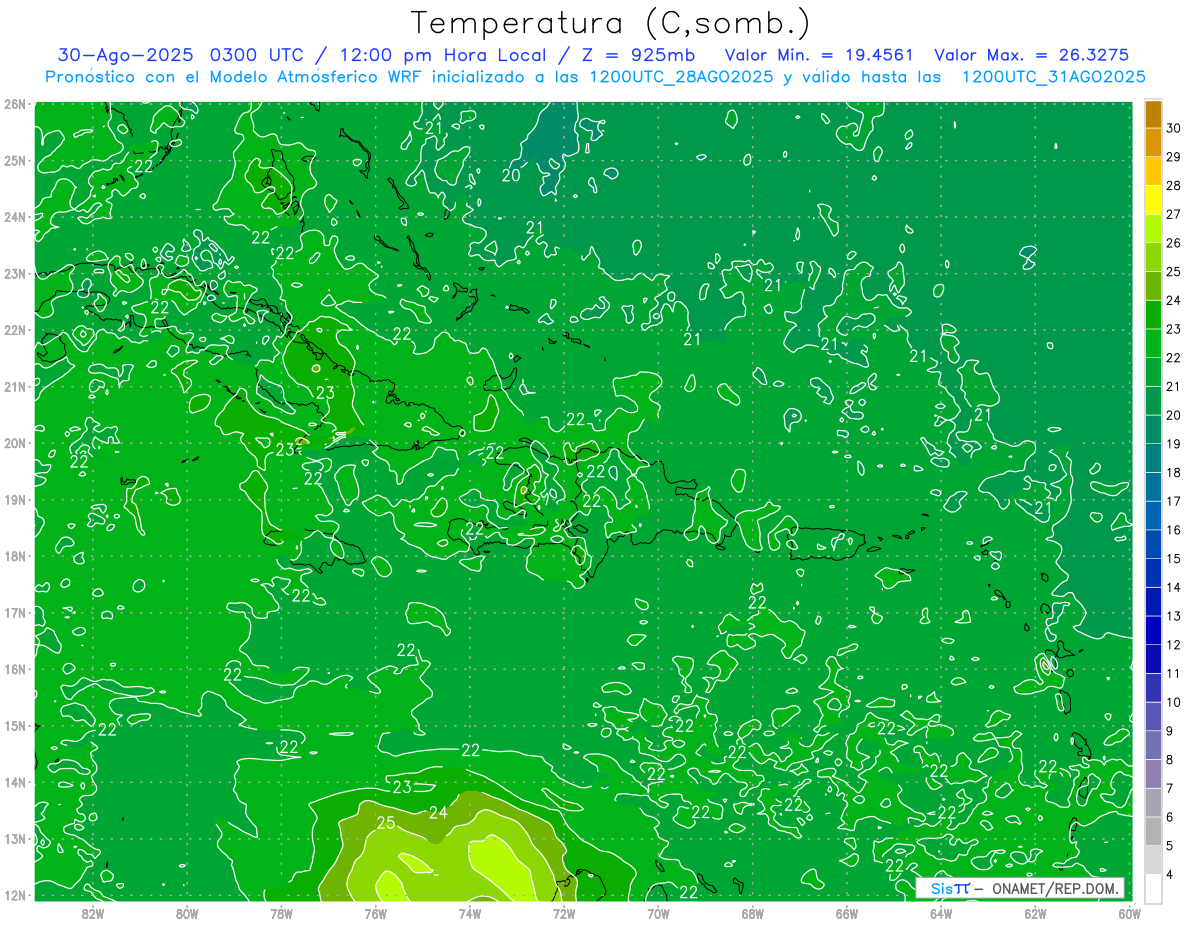Click the color-scale label "10"
Screen dimensions: 1200x927
tap(1173, 702)
